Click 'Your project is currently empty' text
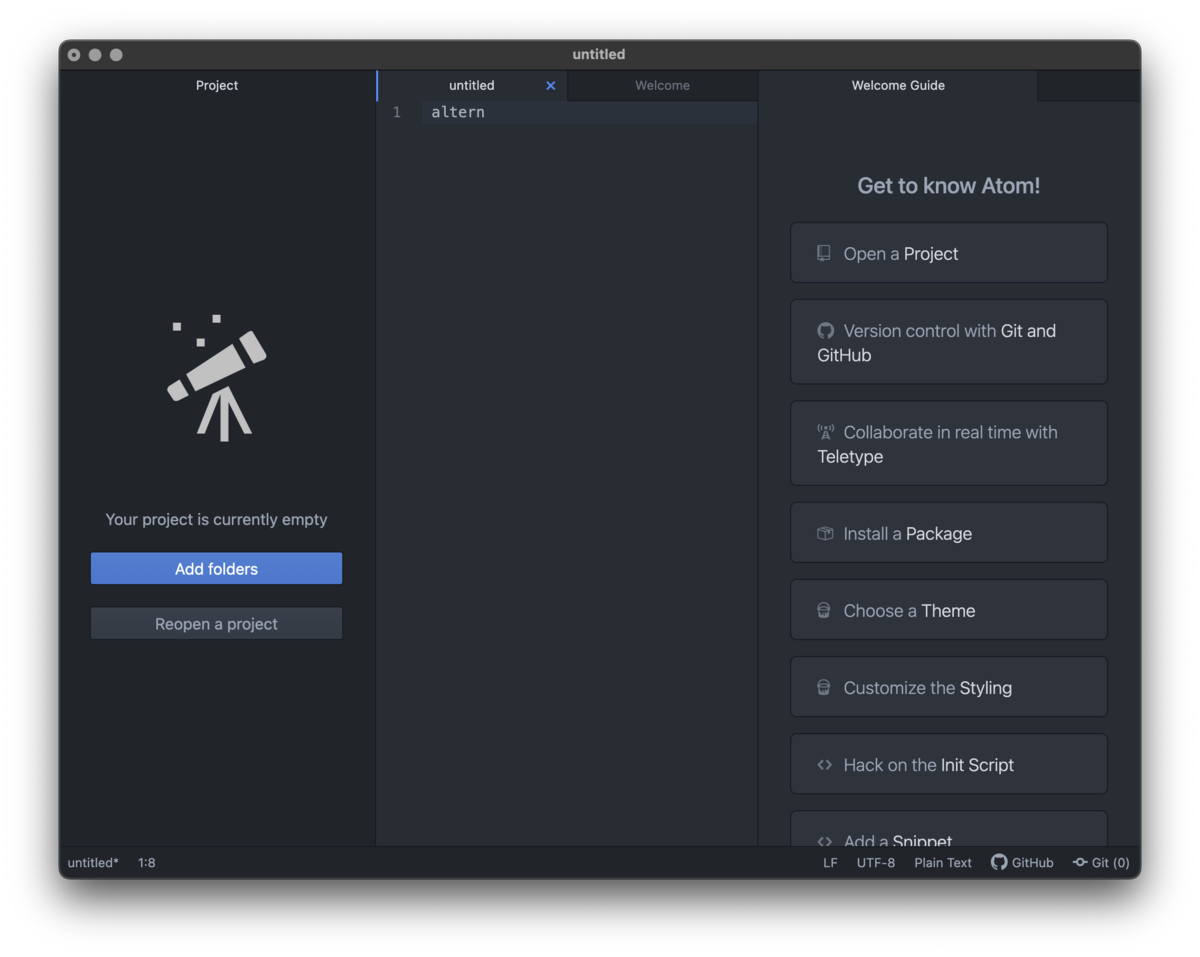This screenshot has width=1200, height=957. click(217, 520)
